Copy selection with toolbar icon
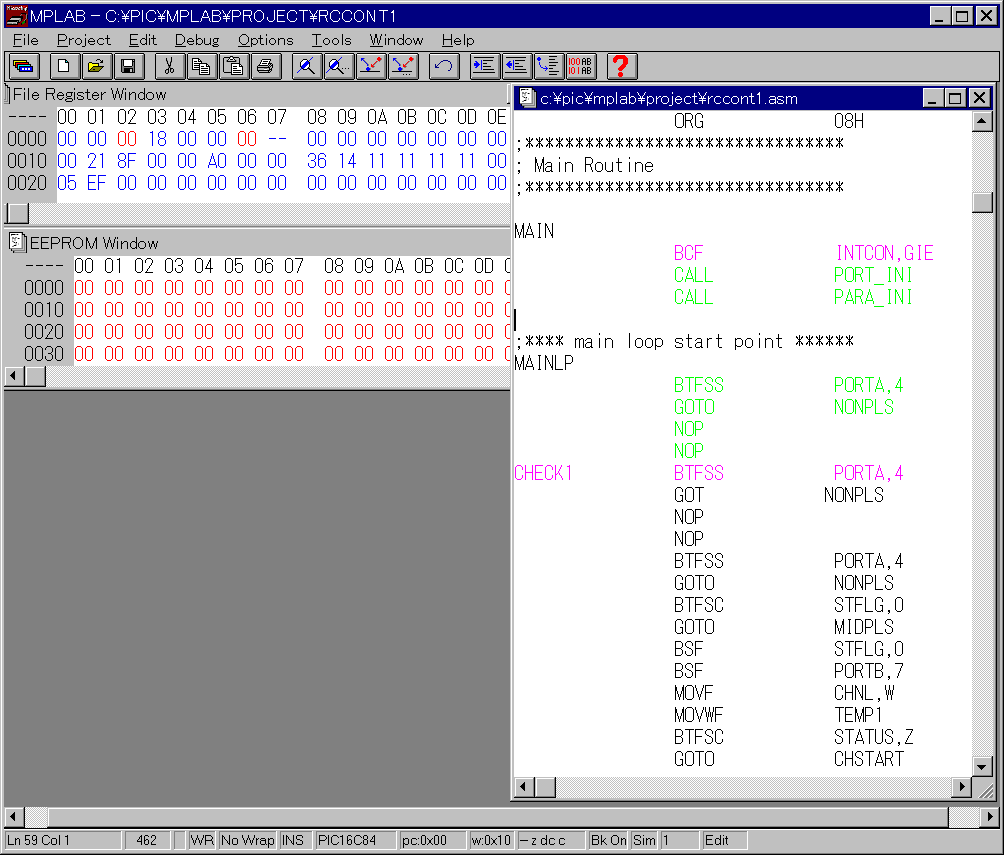The image size is (1004, 855). (x=201, y=66)
